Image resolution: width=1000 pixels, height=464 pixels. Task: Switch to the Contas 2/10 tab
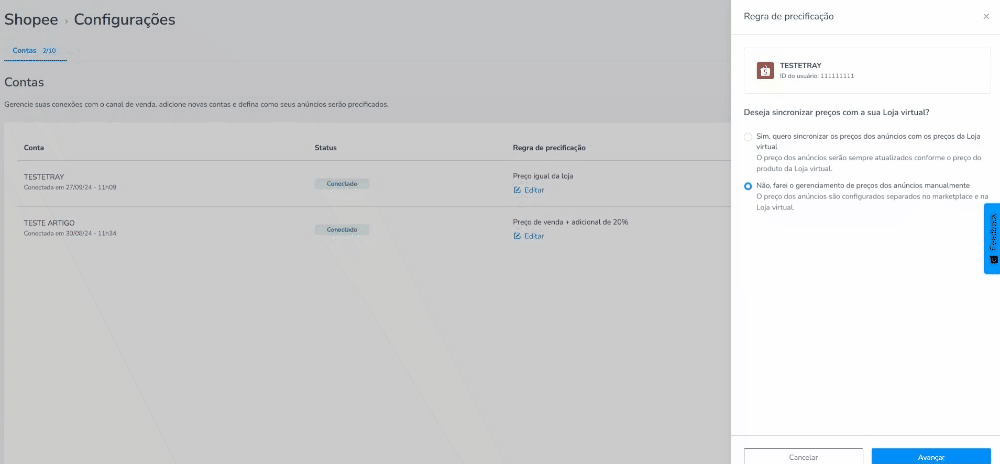(34, 50)
